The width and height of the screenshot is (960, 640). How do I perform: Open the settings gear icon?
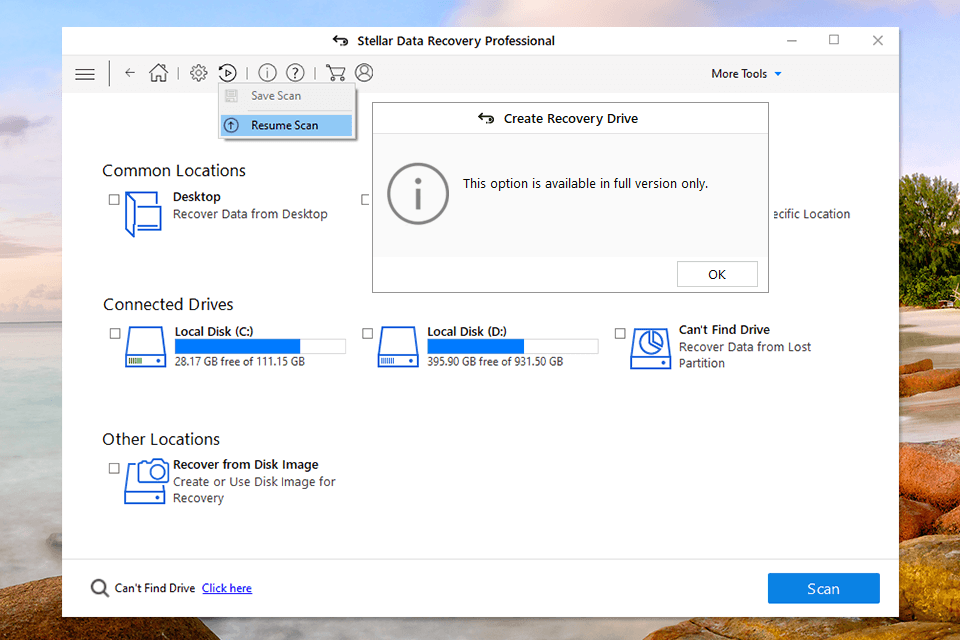(x=198, y=73)
